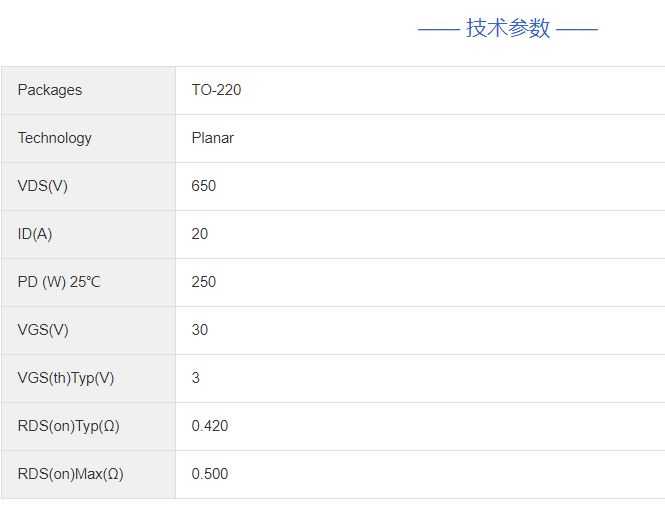Click the 技术参数 section heading
This screenshot has height=509, width=665.
coord(508,28)
